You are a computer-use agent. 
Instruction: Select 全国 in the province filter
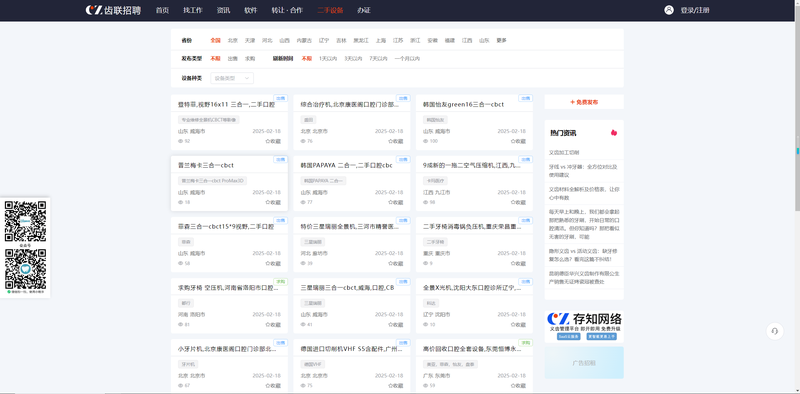tap(215, 40)
